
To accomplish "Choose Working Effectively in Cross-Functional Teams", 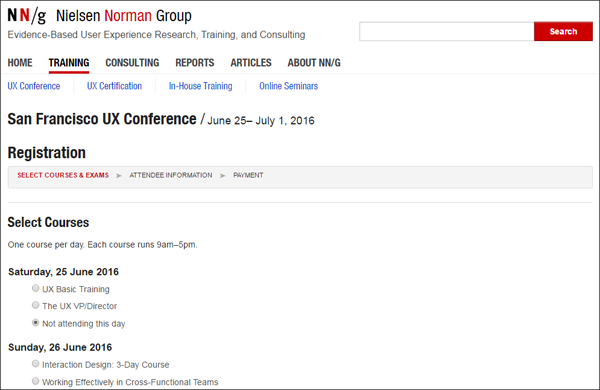I will tap(36, 381).
